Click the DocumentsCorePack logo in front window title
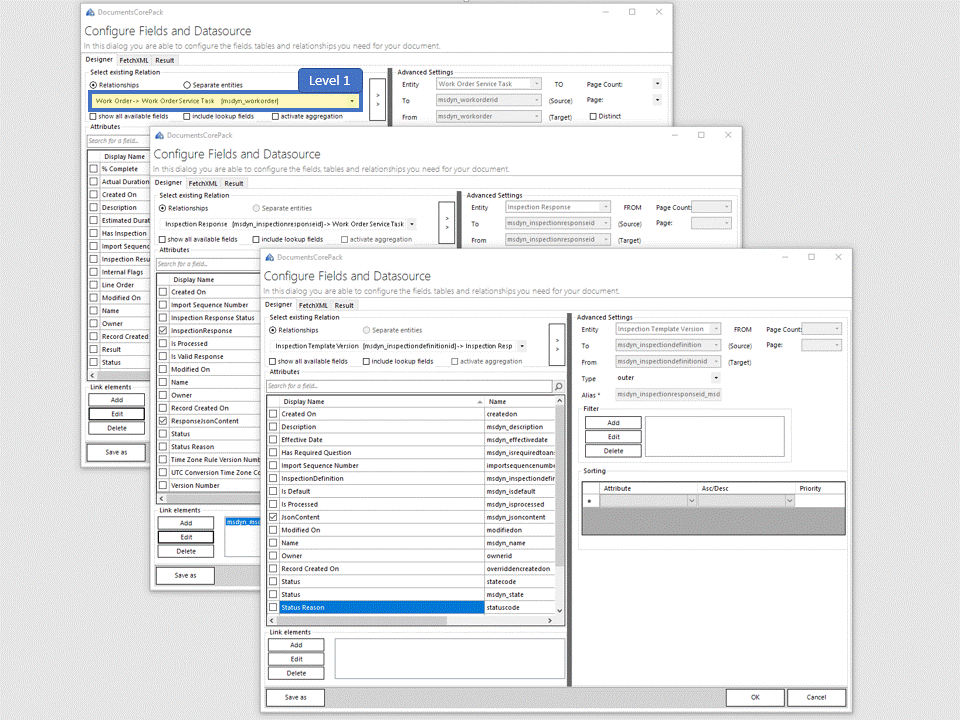 [x=269, y=257]
